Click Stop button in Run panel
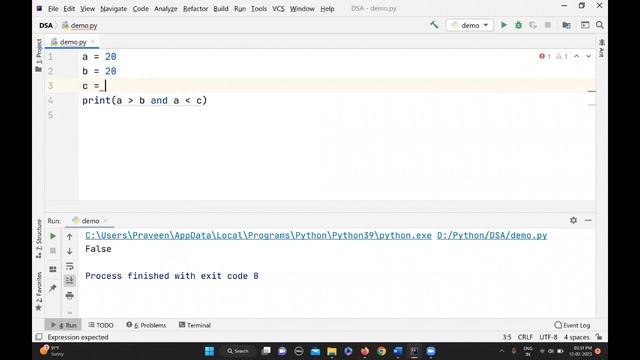The height and width of the screenshot is (360, 640). pyautogui.click(x=53, y=251)
